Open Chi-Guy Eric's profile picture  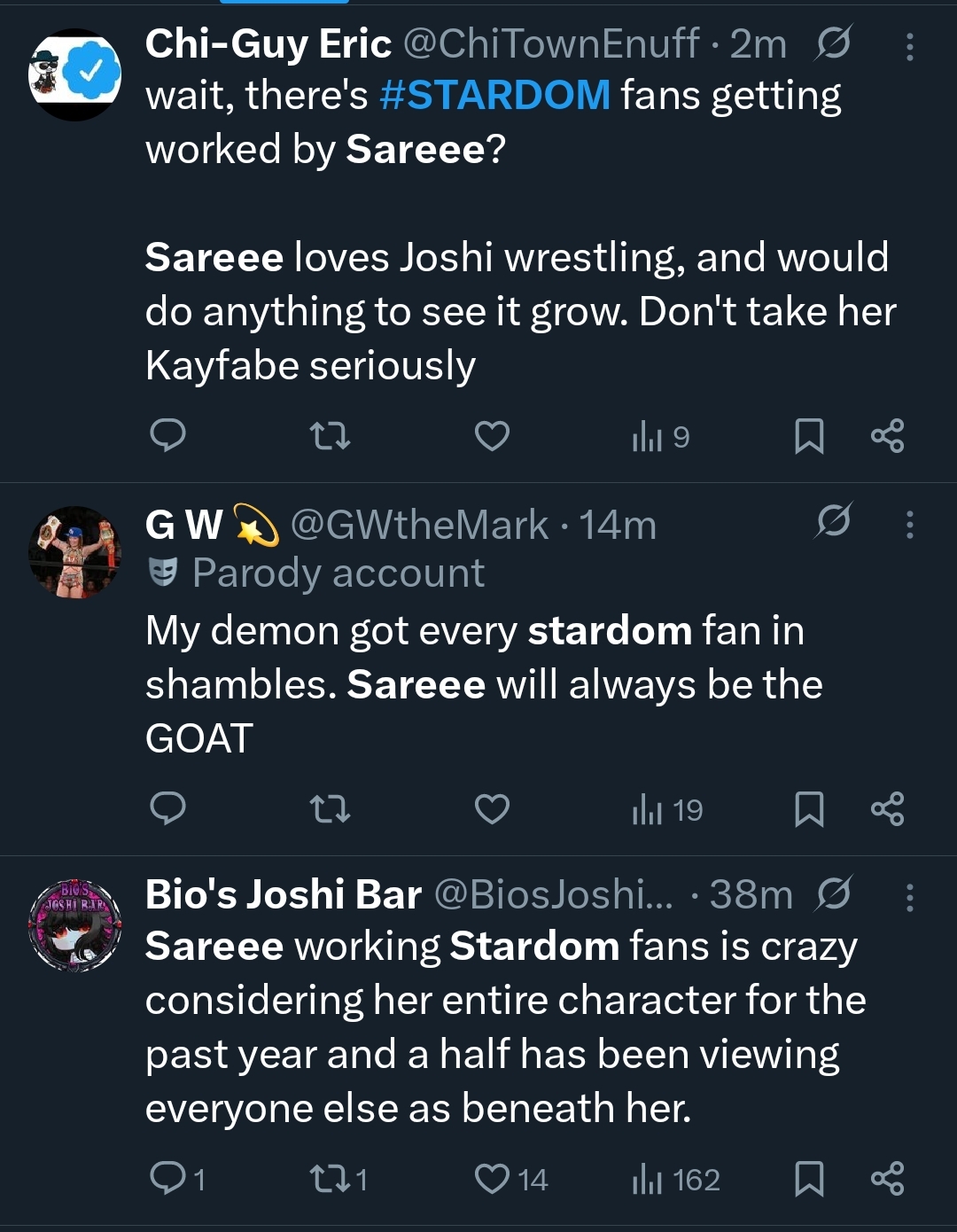point(75,75)
